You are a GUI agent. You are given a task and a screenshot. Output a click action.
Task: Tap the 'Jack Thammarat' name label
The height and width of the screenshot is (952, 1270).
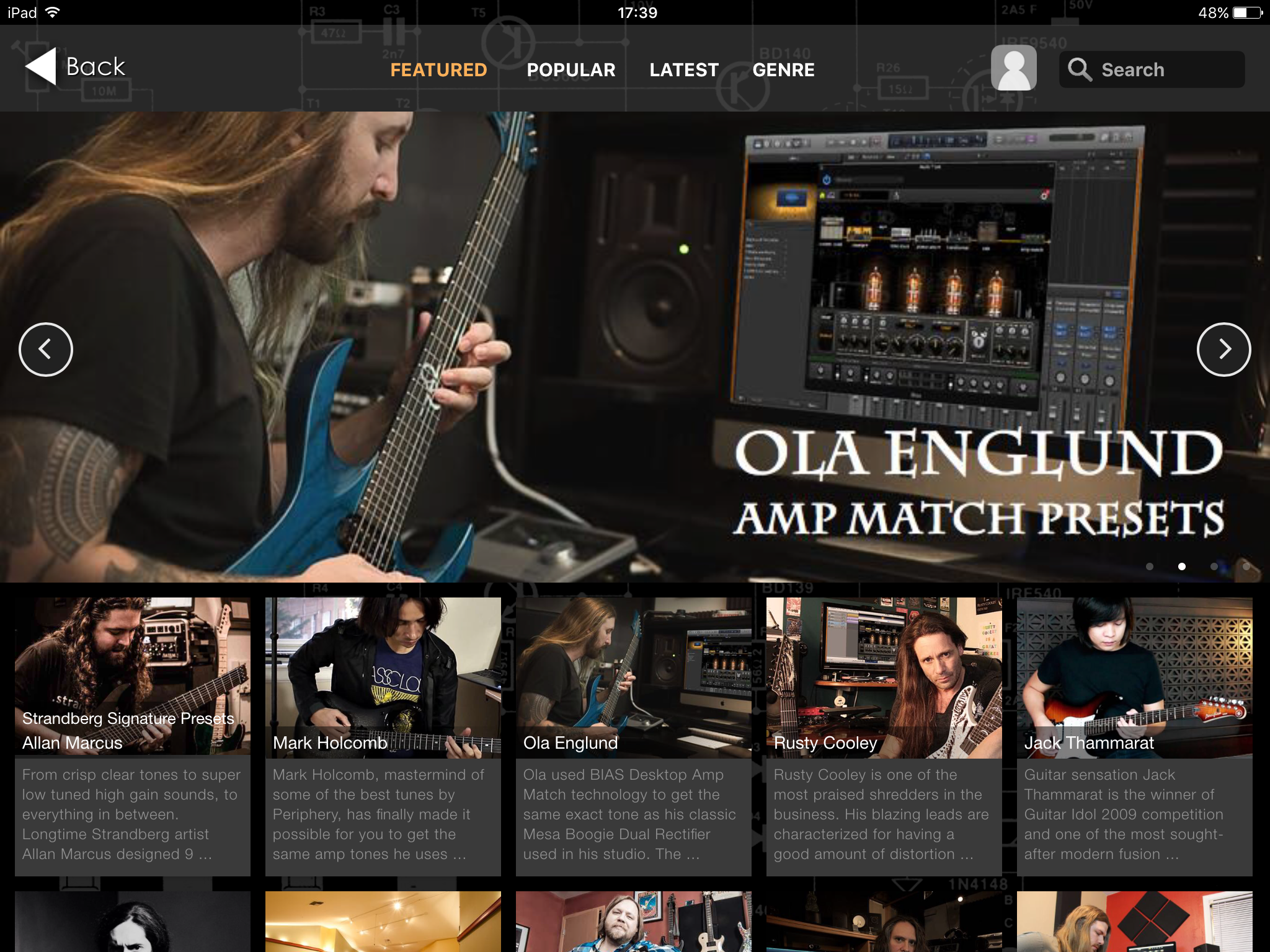[1089, 743]
